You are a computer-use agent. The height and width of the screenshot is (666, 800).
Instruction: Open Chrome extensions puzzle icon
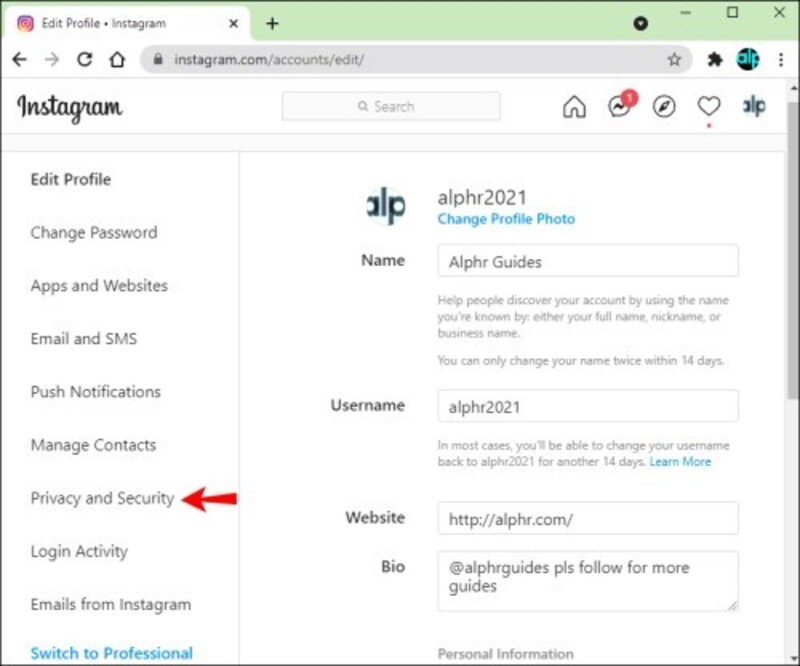pyautogui.click(x=715, y=60)
